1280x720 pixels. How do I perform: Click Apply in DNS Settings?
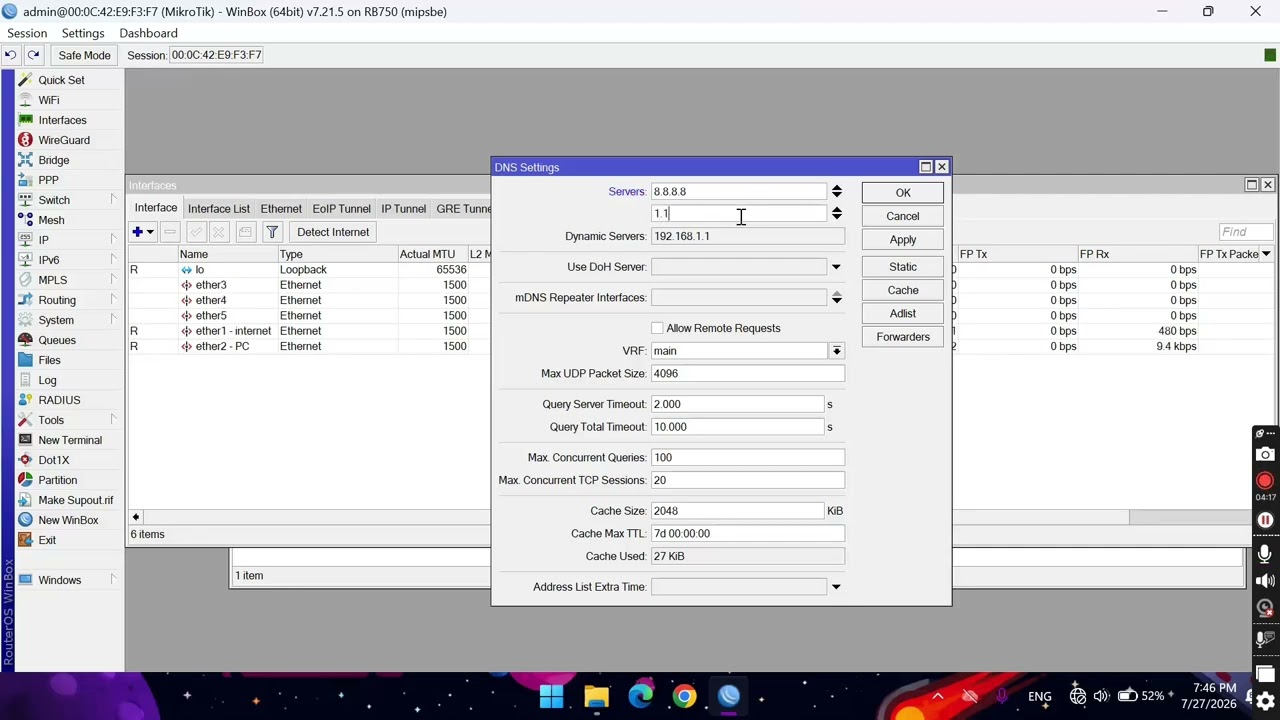pos(903,240)
